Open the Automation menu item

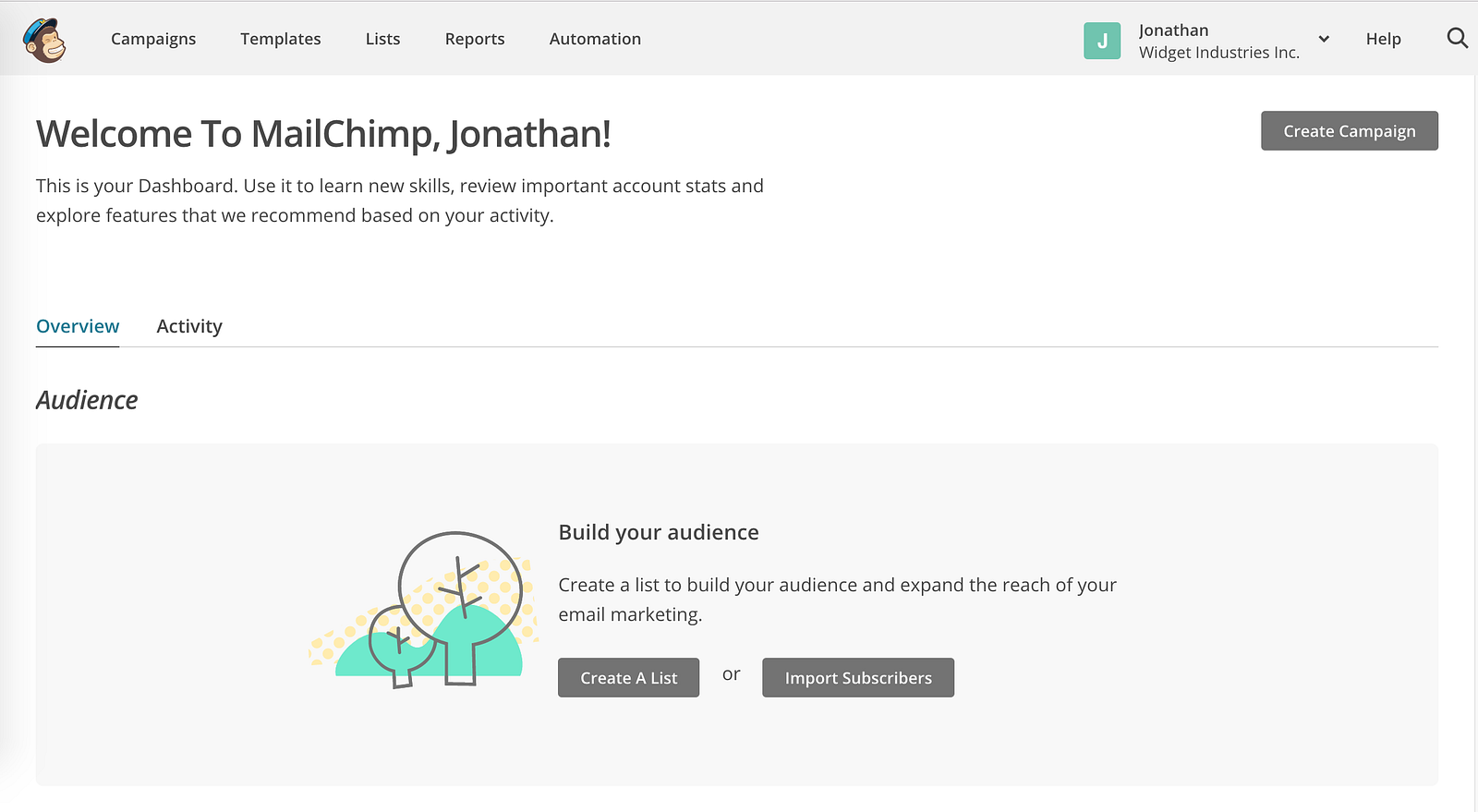(x=595, y=39)
